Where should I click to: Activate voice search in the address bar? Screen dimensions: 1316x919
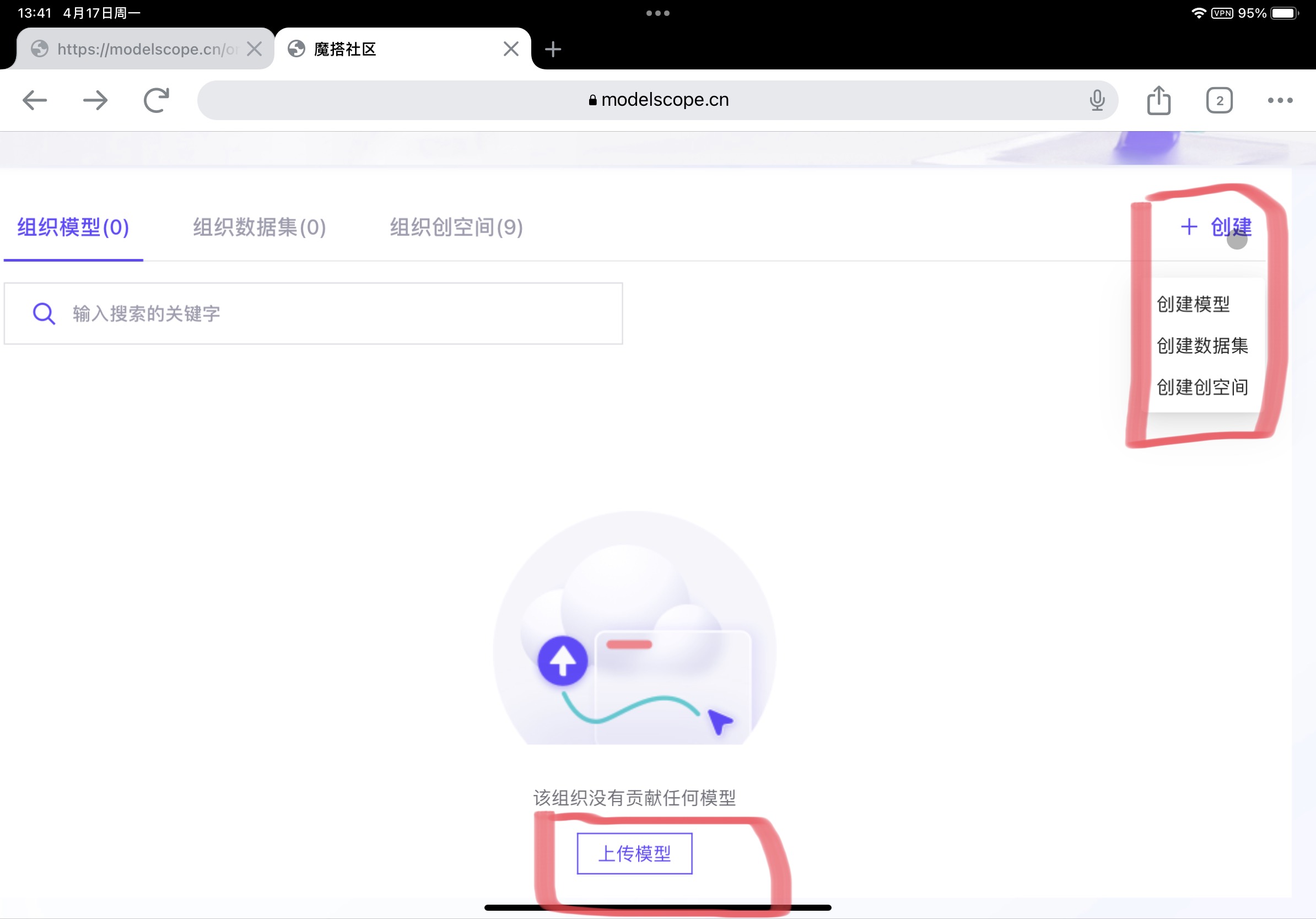[x=1097, y=100]
